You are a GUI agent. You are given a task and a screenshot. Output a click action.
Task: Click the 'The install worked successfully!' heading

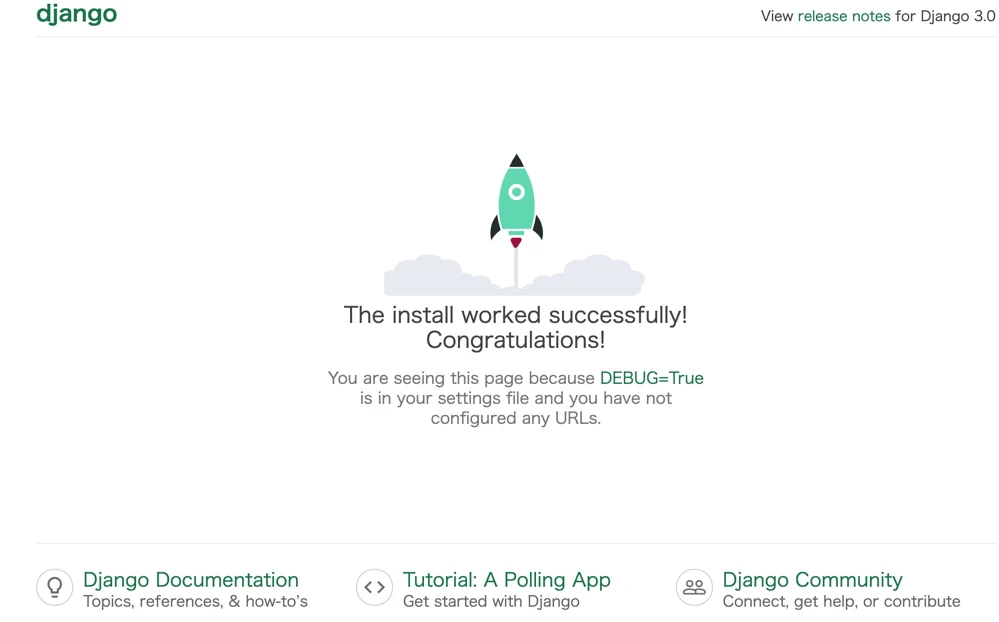coord(515,327)
